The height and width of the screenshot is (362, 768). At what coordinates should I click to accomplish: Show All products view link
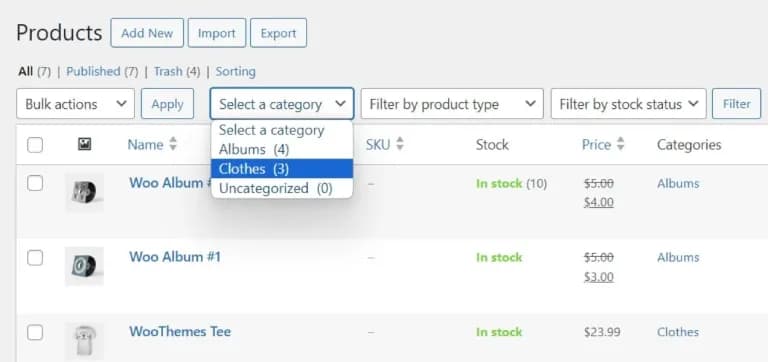[x=25, y=72]
